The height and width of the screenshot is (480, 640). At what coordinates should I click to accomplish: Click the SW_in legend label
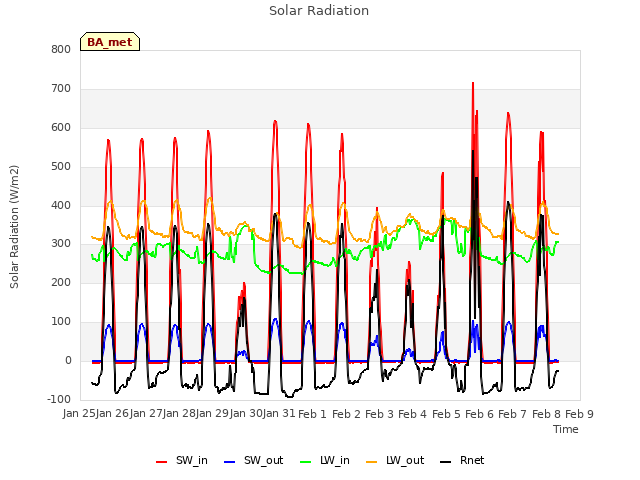click(x=191, y=460)
